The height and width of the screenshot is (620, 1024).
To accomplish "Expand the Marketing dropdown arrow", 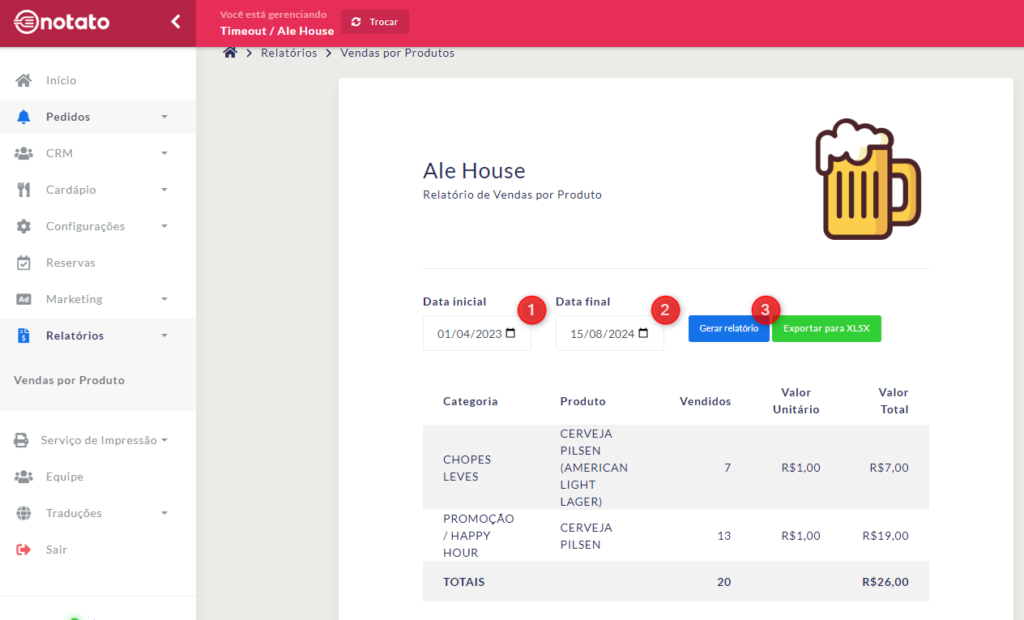I will pos(164,300).
